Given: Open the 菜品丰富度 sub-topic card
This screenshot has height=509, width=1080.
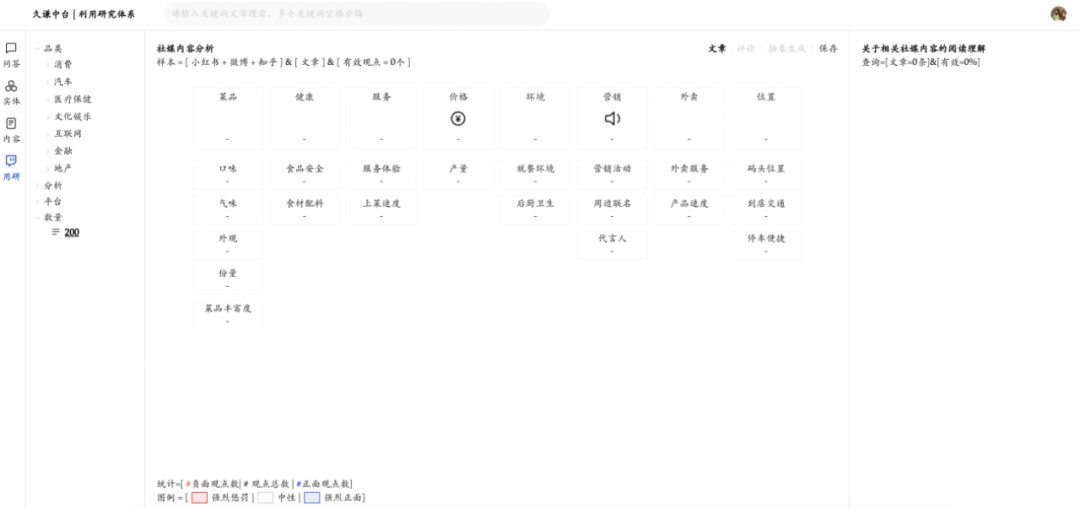Looking at the screenshot, I should [227, 315].
